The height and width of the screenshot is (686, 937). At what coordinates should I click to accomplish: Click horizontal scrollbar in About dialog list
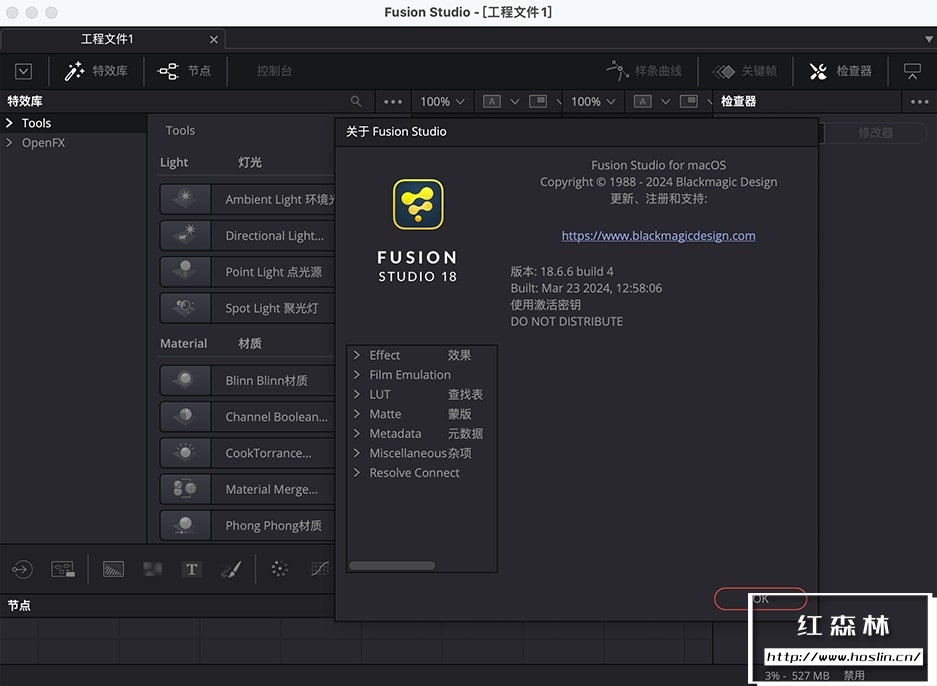coord(392,565)
